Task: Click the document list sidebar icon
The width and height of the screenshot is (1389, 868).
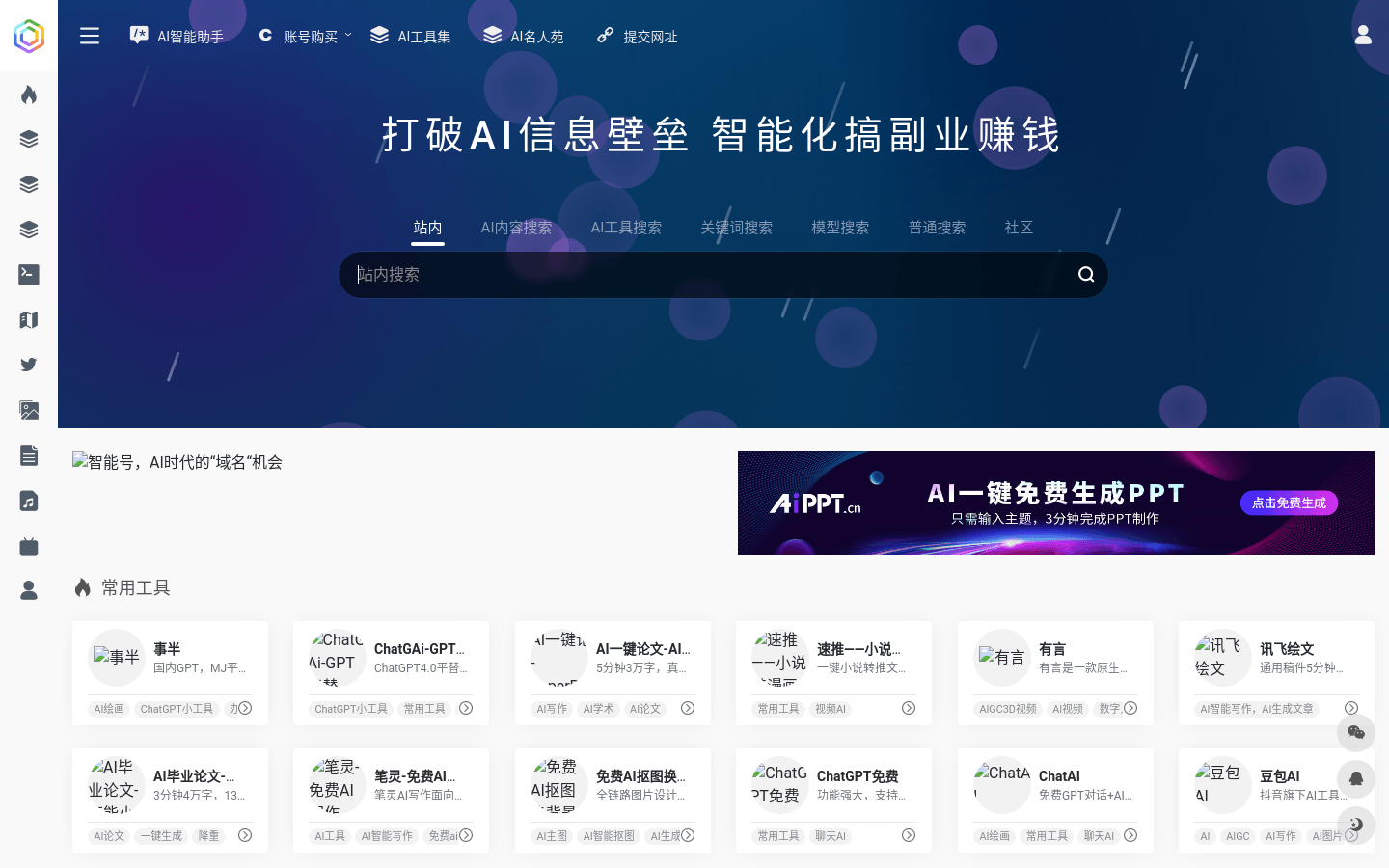Action: tap(28, 455)
